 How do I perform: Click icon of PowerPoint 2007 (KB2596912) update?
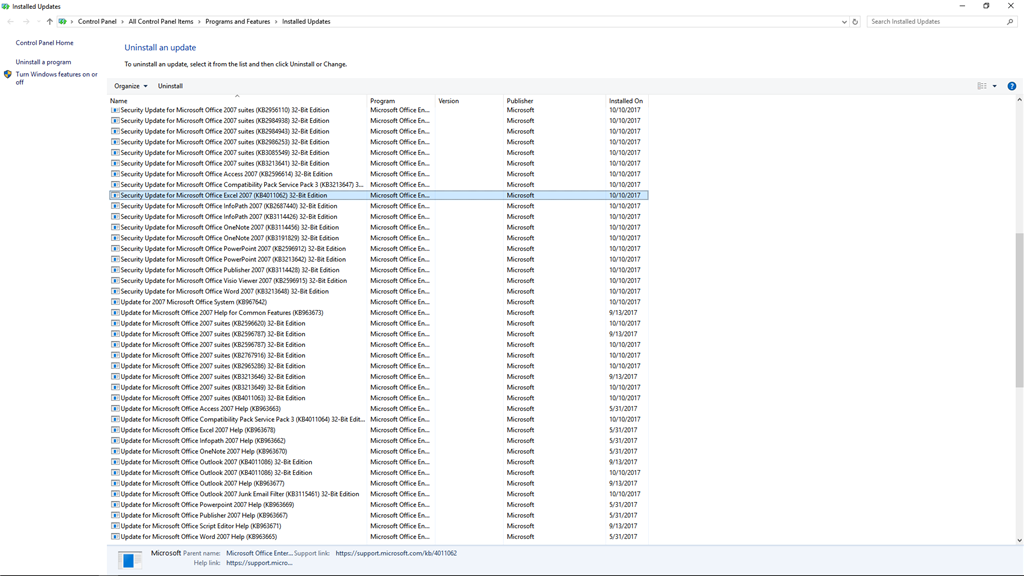115,249
